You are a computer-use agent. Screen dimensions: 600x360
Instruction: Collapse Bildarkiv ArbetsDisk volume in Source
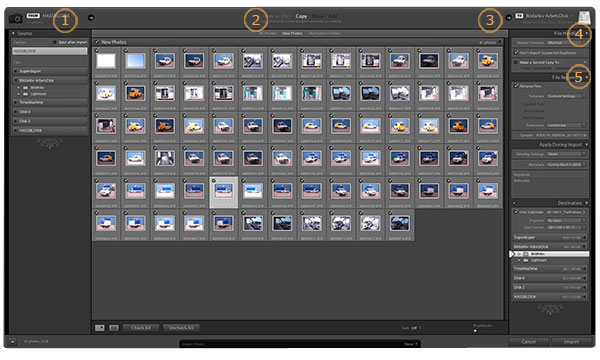coord(16,80)
